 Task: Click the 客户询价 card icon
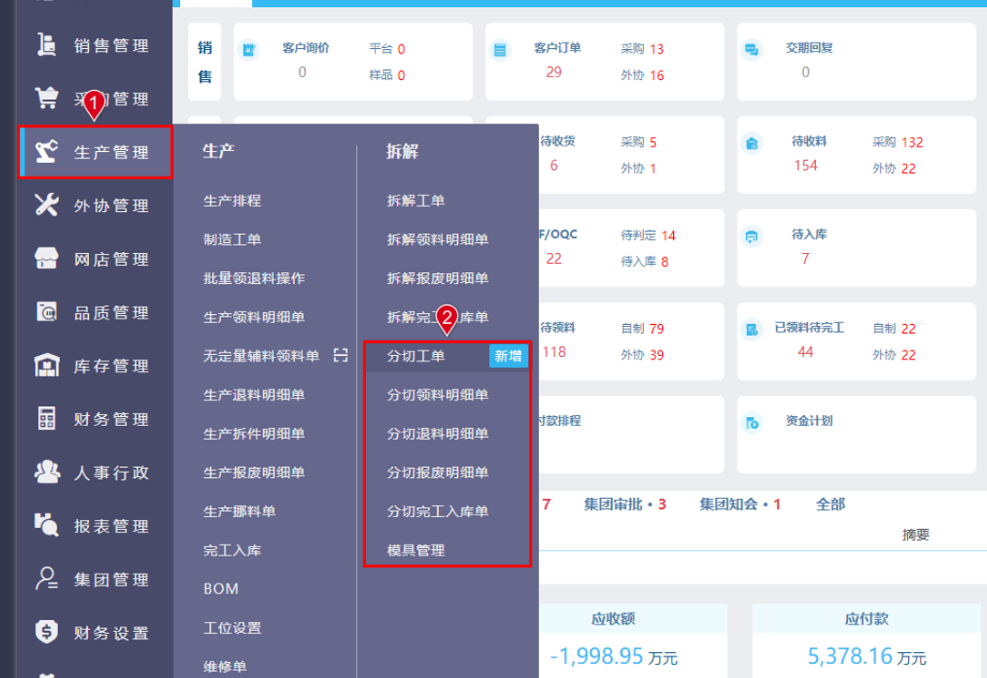[249, 49]
